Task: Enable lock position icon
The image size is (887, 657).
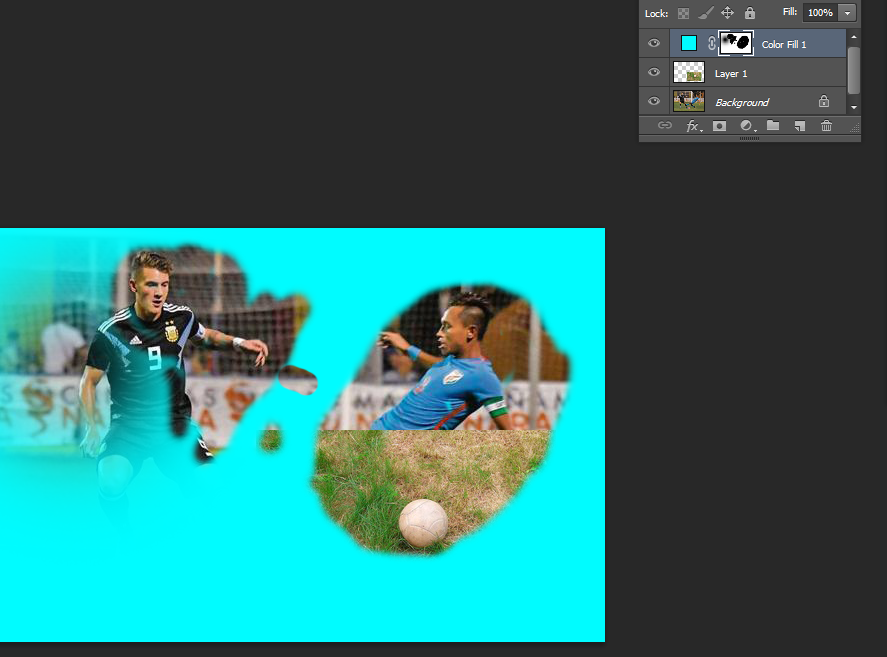Action: coord(726,13)
